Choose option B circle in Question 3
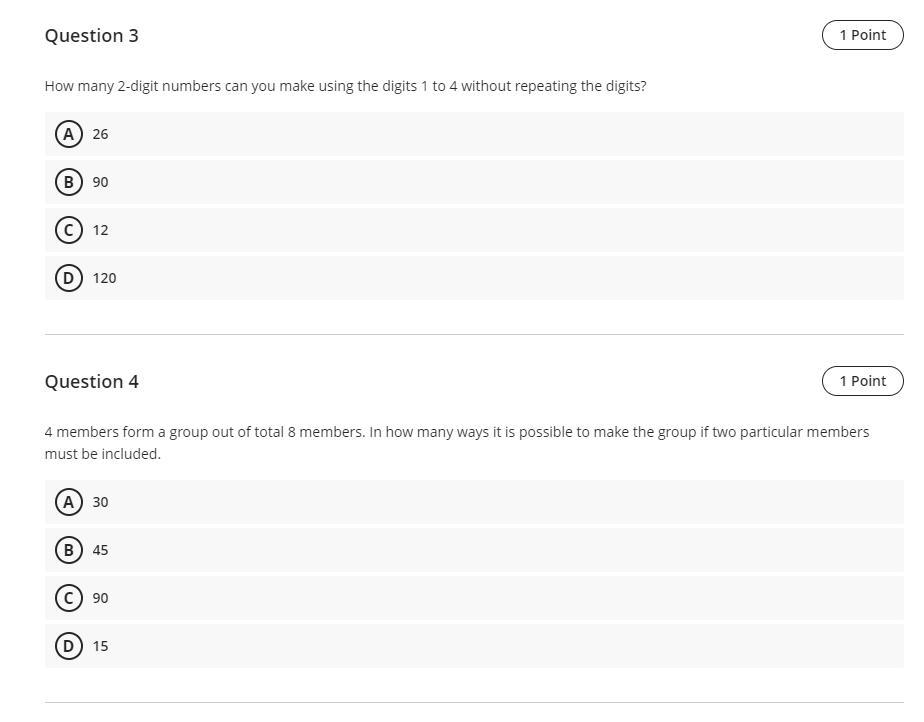This screenshot has height=722, width=924. click(68, 182)
